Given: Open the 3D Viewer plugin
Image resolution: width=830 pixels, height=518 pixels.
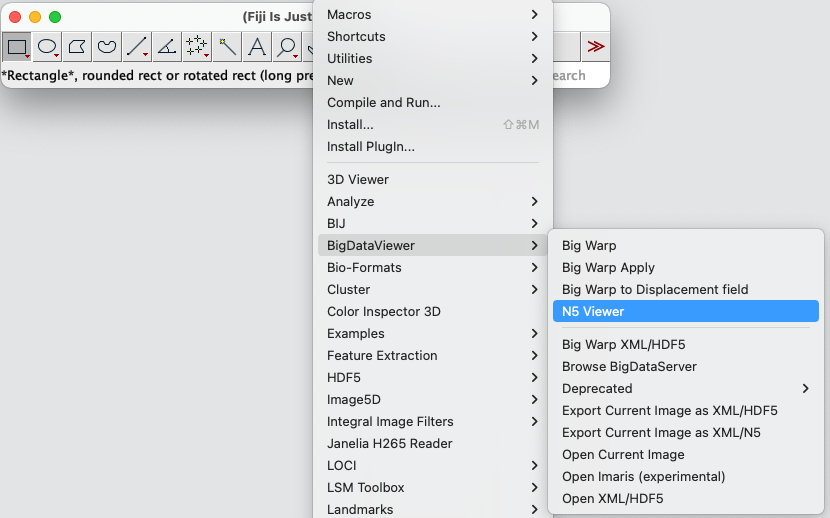Looking at the screenshot, I should pos(432,180).
